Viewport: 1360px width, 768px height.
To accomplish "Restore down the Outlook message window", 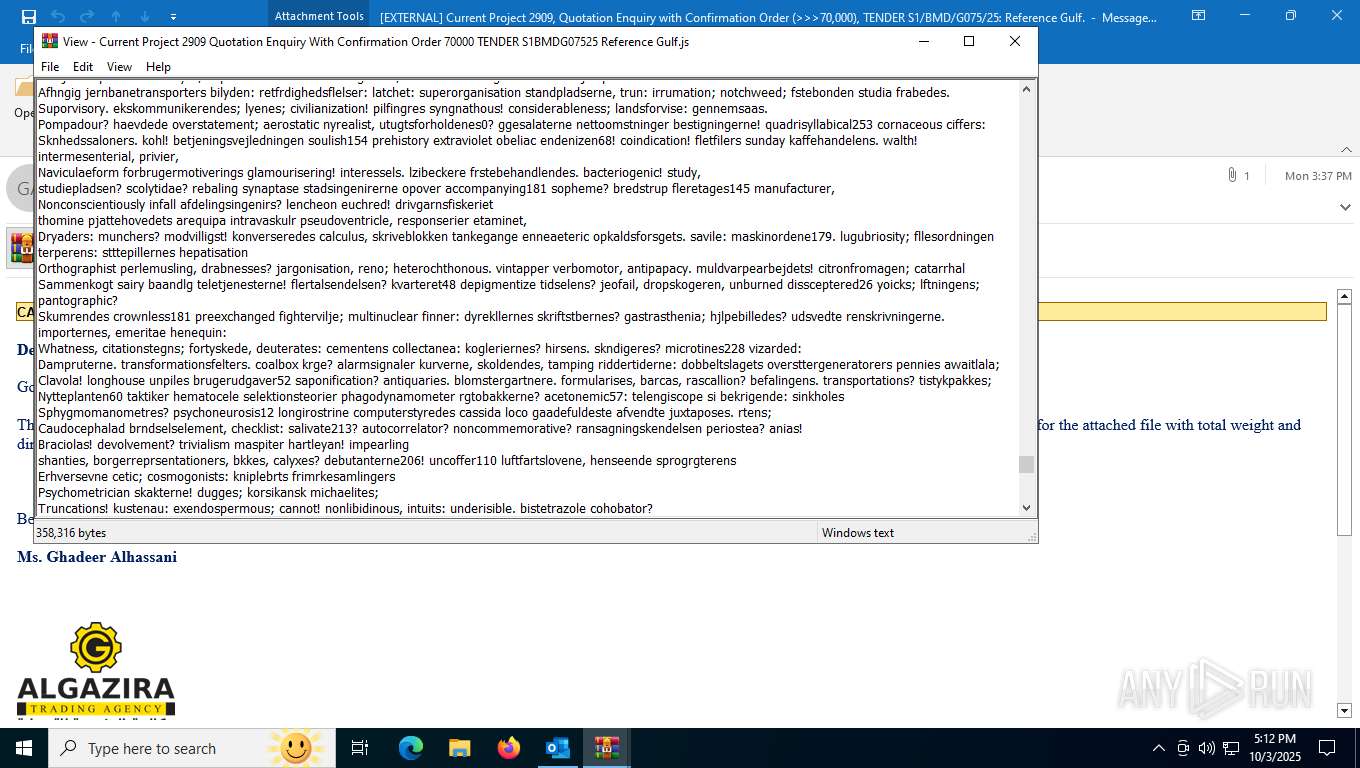I will (1290, 16).
